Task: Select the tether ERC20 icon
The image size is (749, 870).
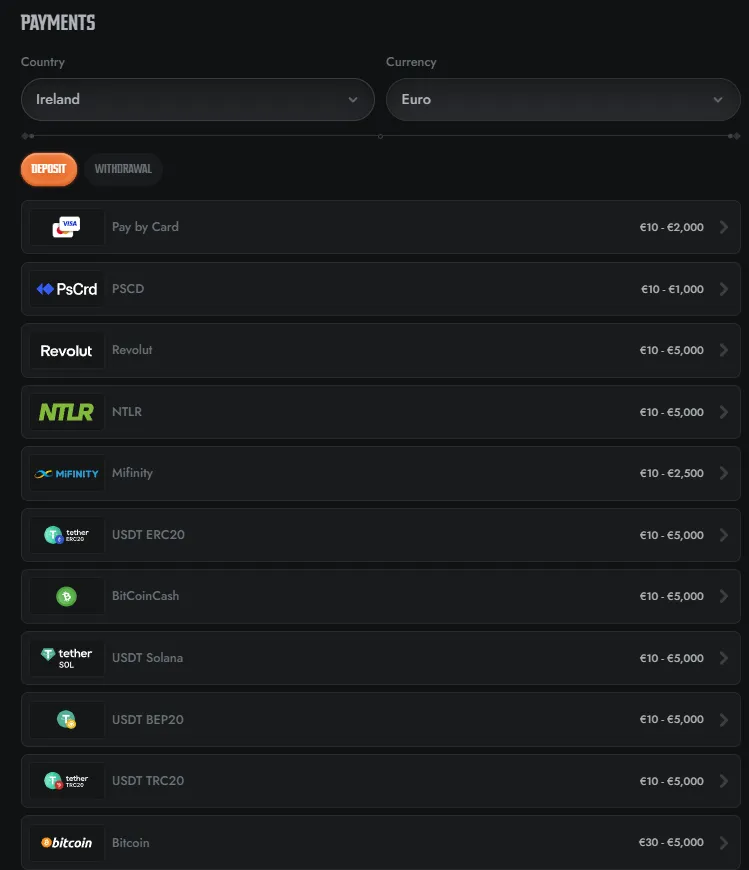Action: click(67, 535)
